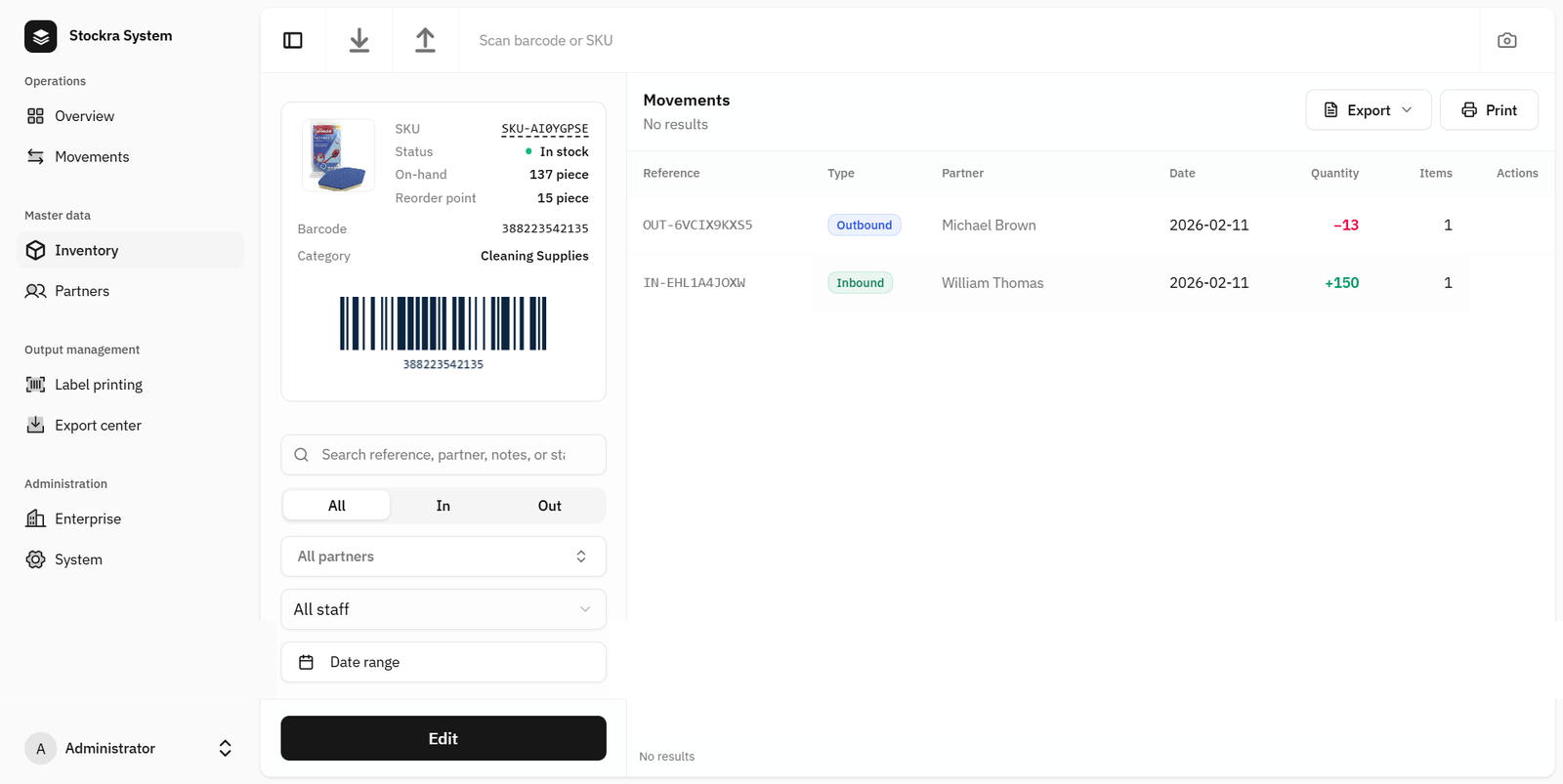
Task: Toggle the sidebar panel icon
Action: click(293, 40)
